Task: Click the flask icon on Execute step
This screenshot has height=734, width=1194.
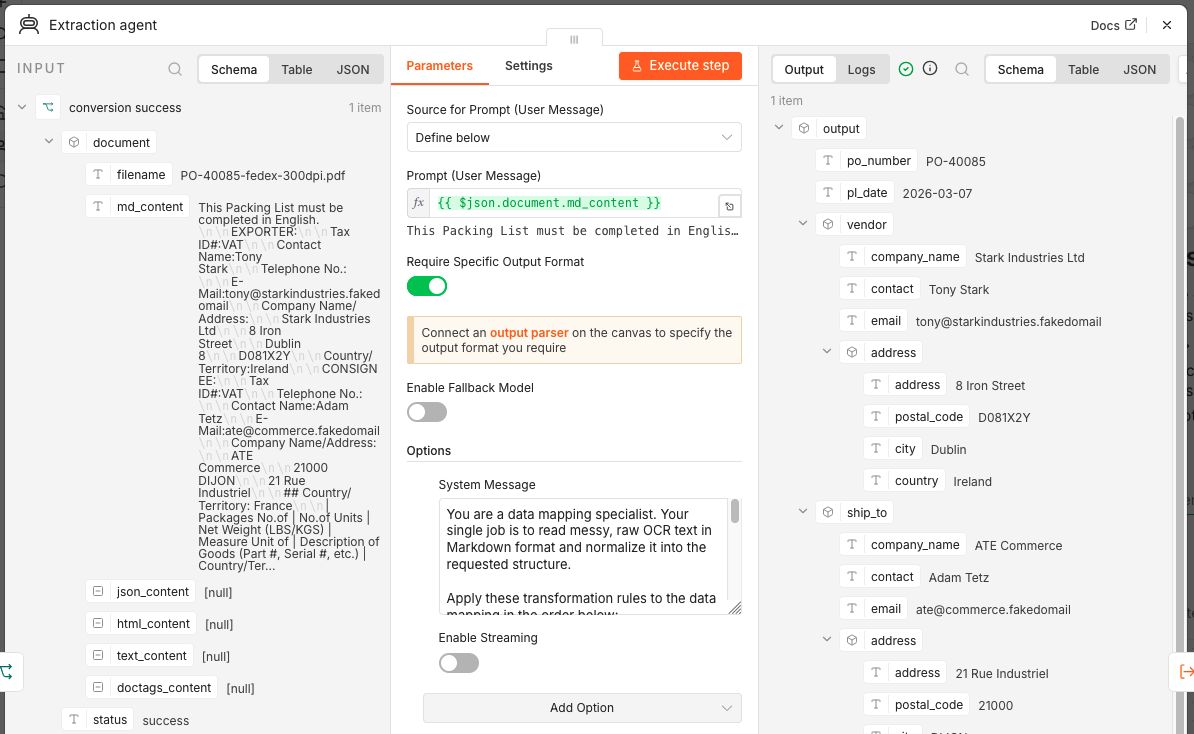Action: pos(637,66)
